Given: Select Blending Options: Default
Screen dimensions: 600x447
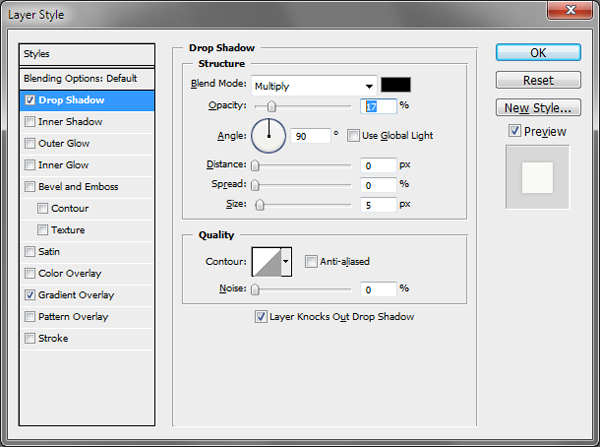Looking at the screenshot, I should [87, 78].
